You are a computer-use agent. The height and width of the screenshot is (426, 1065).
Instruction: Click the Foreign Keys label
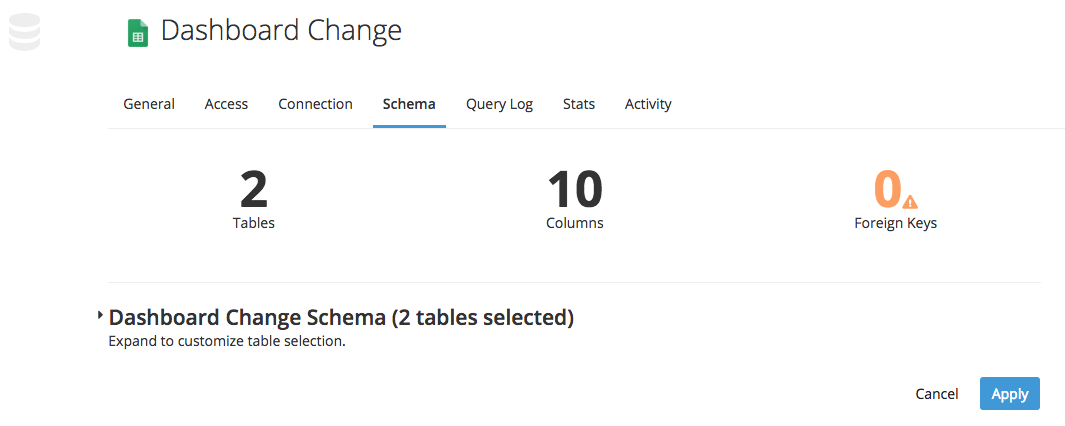click(895, 223)
